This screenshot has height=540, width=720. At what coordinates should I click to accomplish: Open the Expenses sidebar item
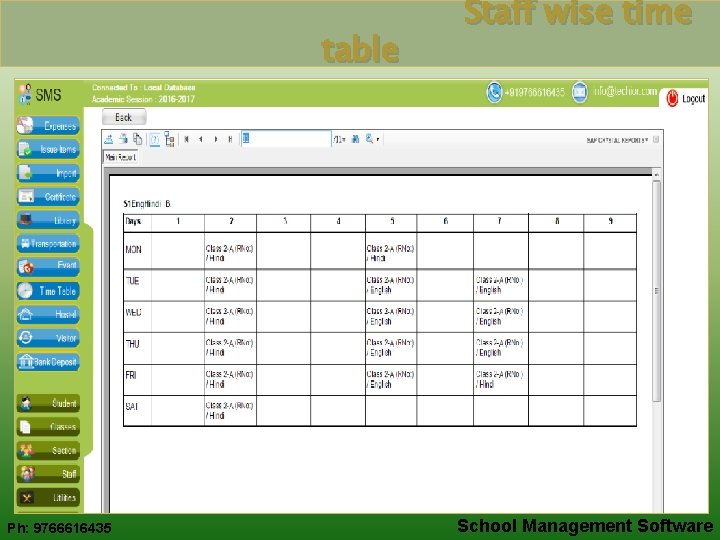[48, 126]
